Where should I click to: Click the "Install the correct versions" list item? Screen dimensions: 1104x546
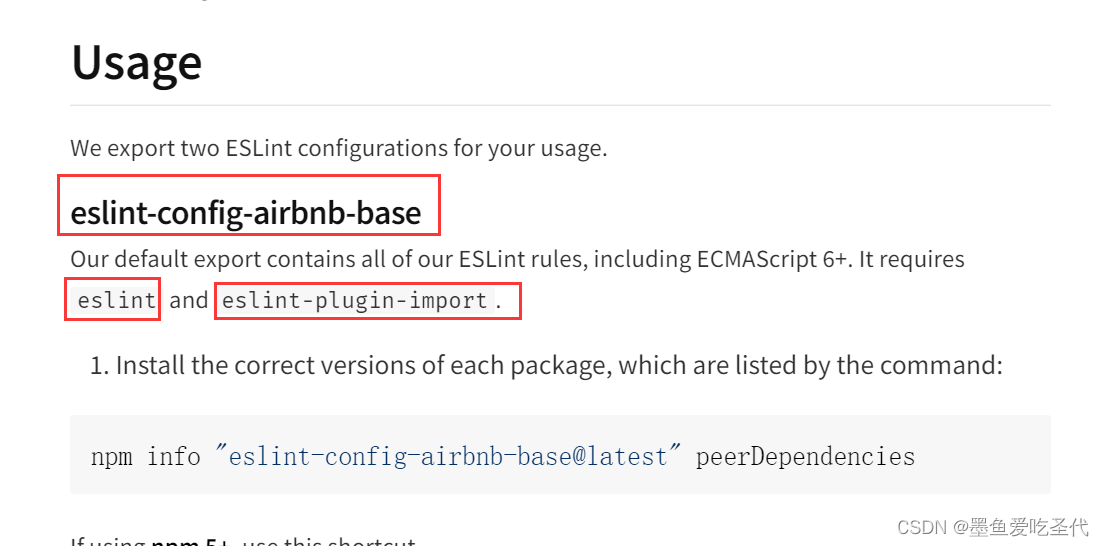click(559, 366)
